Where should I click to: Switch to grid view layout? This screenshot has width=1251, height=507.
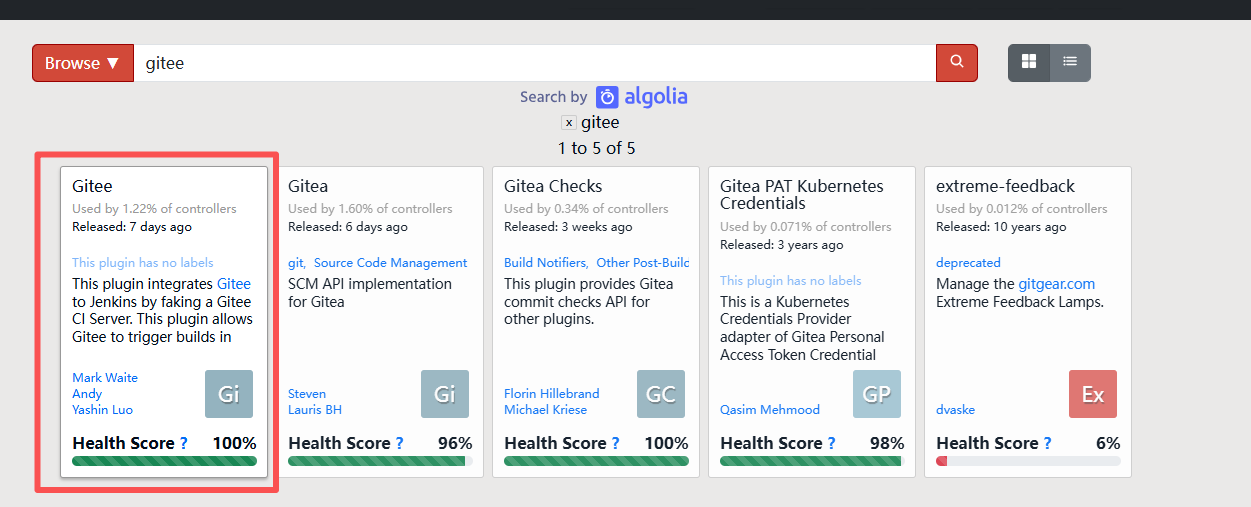click(1029, 63)
